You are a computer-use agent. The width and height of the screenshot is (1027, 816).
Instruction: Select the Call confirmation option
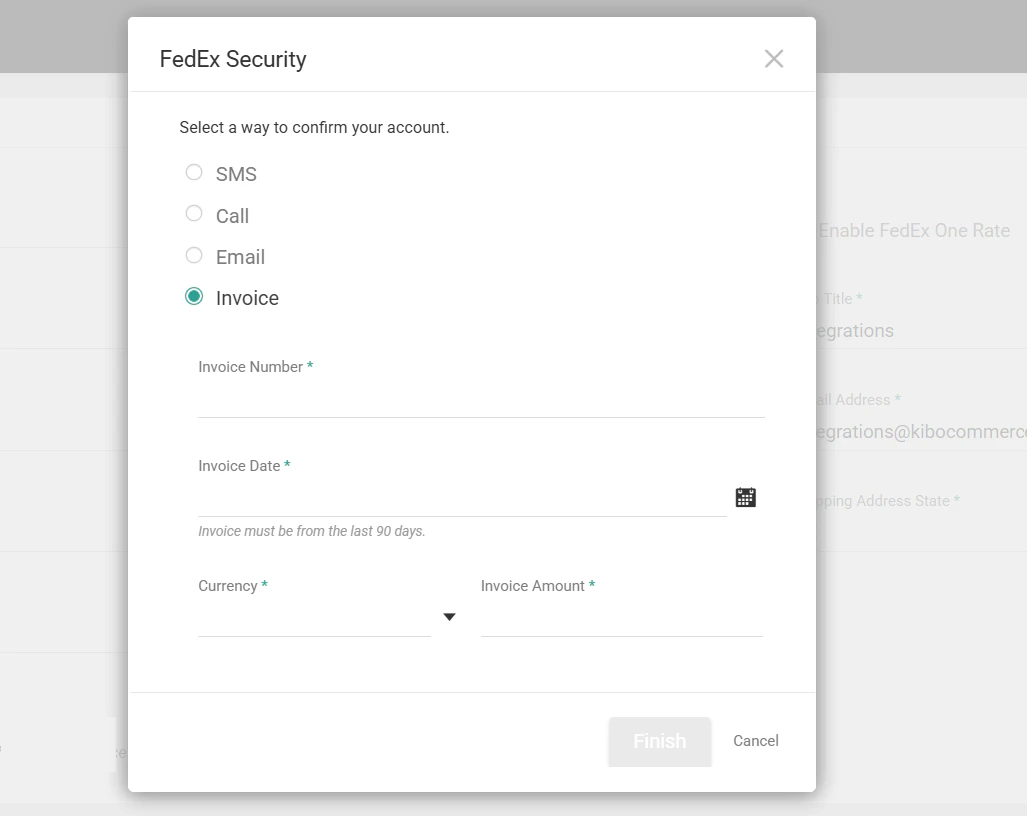pos(194,213)
